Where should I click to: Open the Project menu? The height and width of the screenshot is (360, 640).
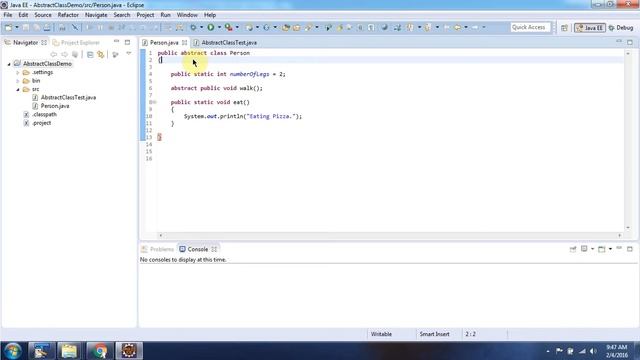coord(145,15)
